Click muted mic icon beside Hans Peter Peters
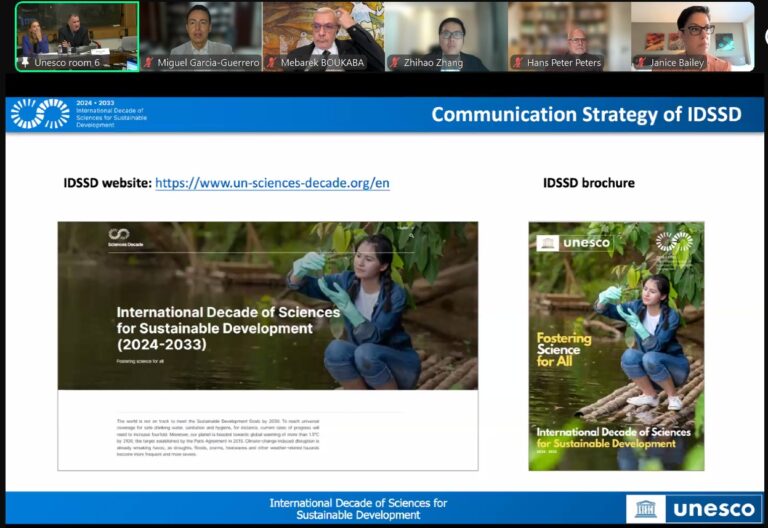This screenshot has width=768, height=528. pos(518,62)
